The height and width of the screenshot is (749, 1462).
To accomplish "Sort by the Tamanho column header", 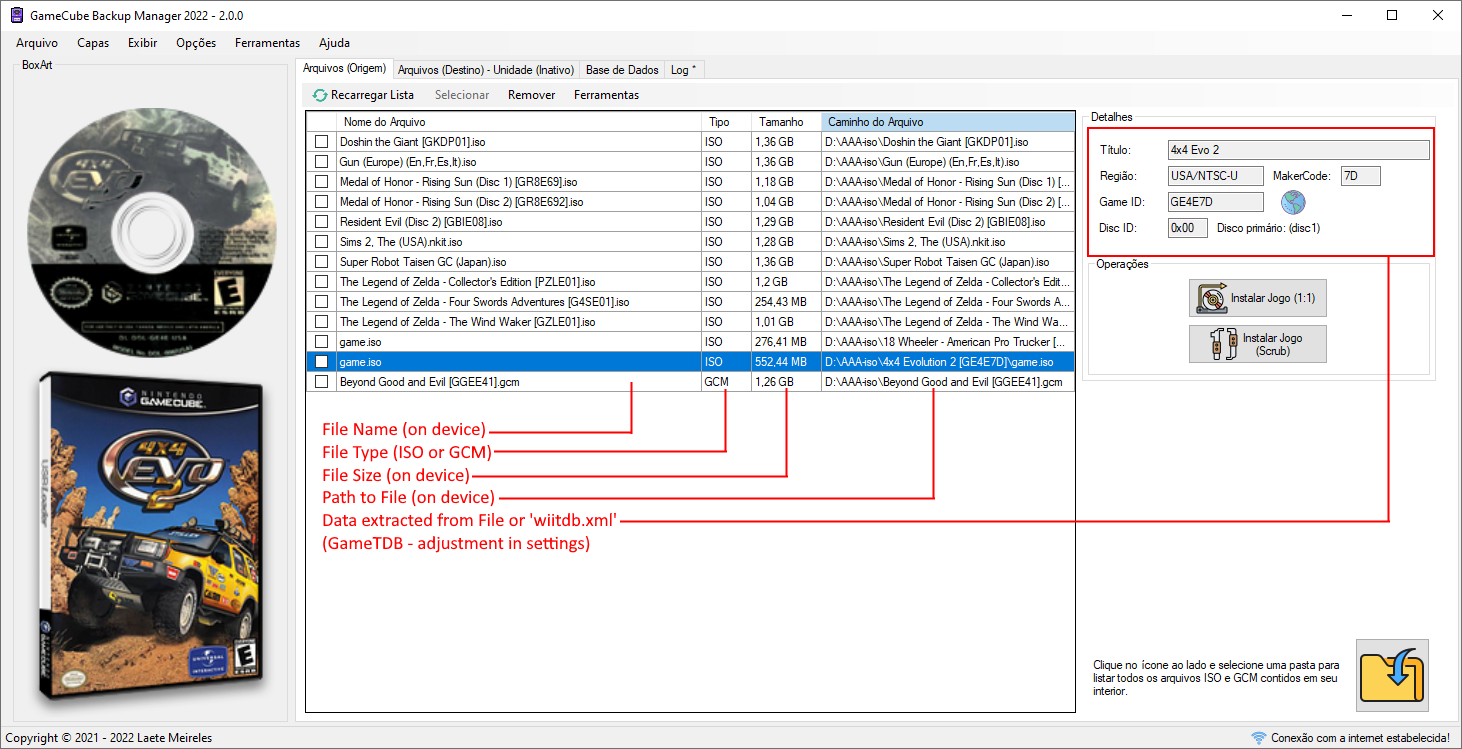I will (786, 122).
